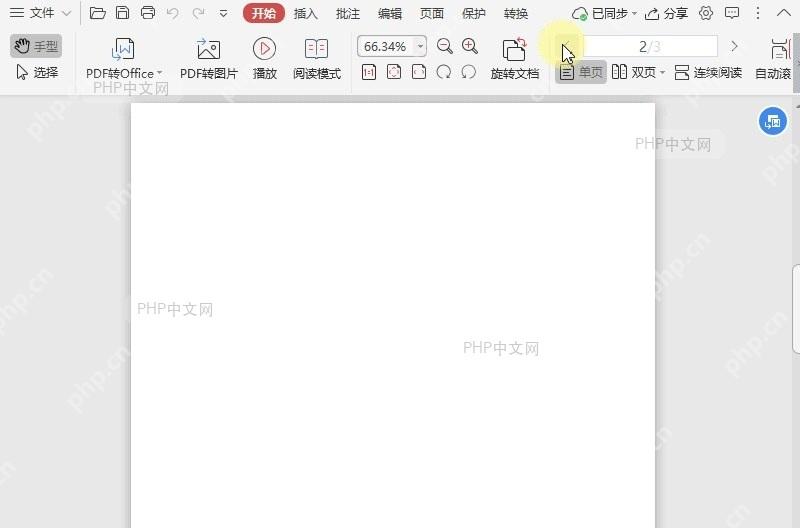Select the 选择 selection tool
Viewport: 800px width, 528px height.
click(x=37, y=72)
